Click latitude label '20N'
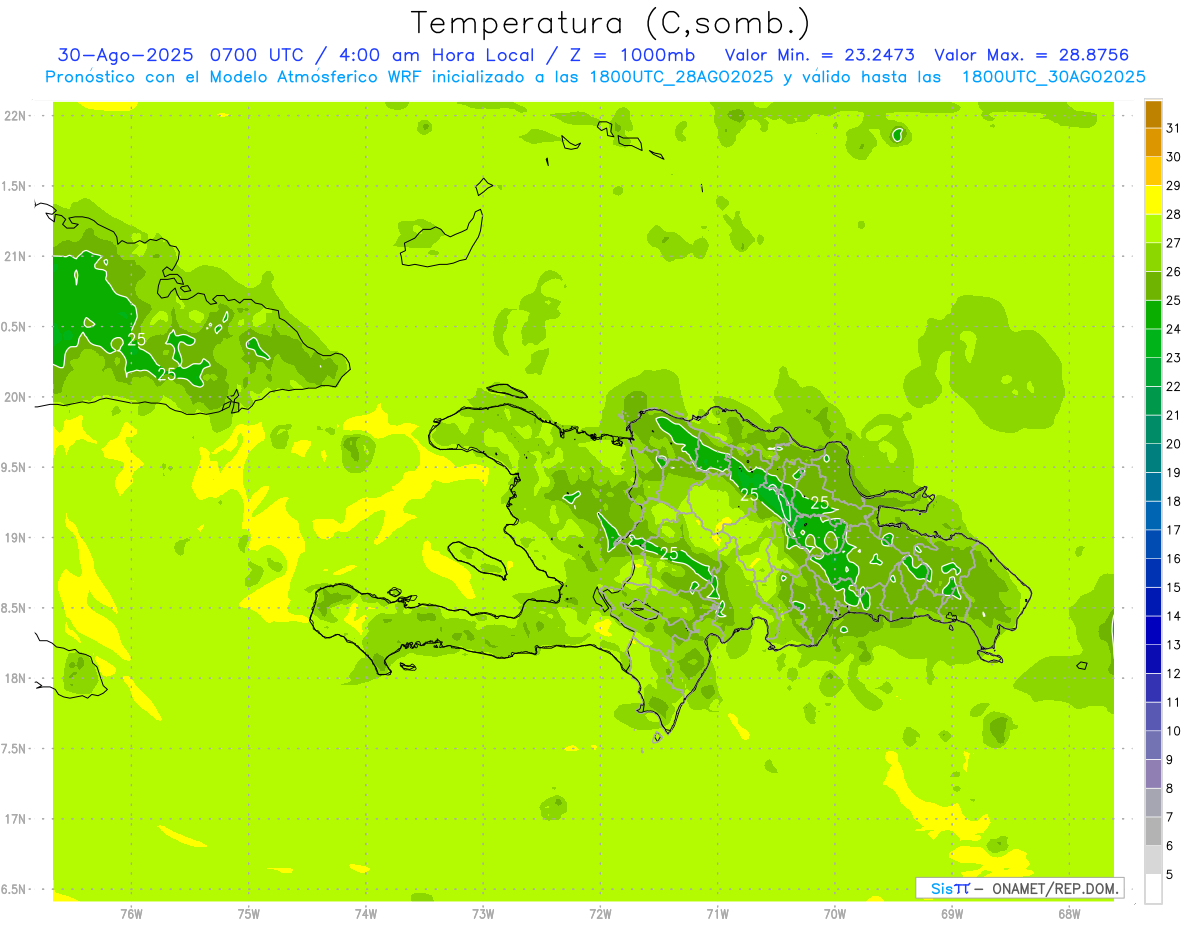 14,397
